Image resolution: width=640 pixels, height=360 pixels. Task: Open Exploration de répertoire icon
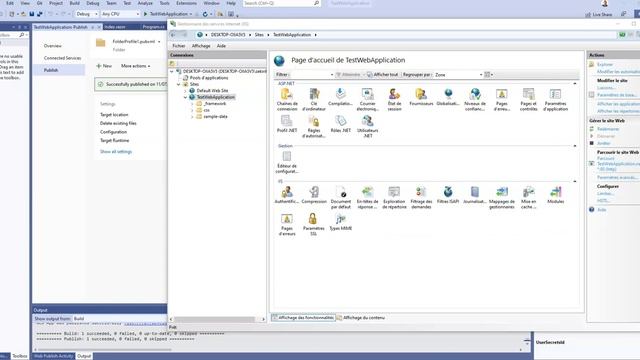(x=394, y=198)
